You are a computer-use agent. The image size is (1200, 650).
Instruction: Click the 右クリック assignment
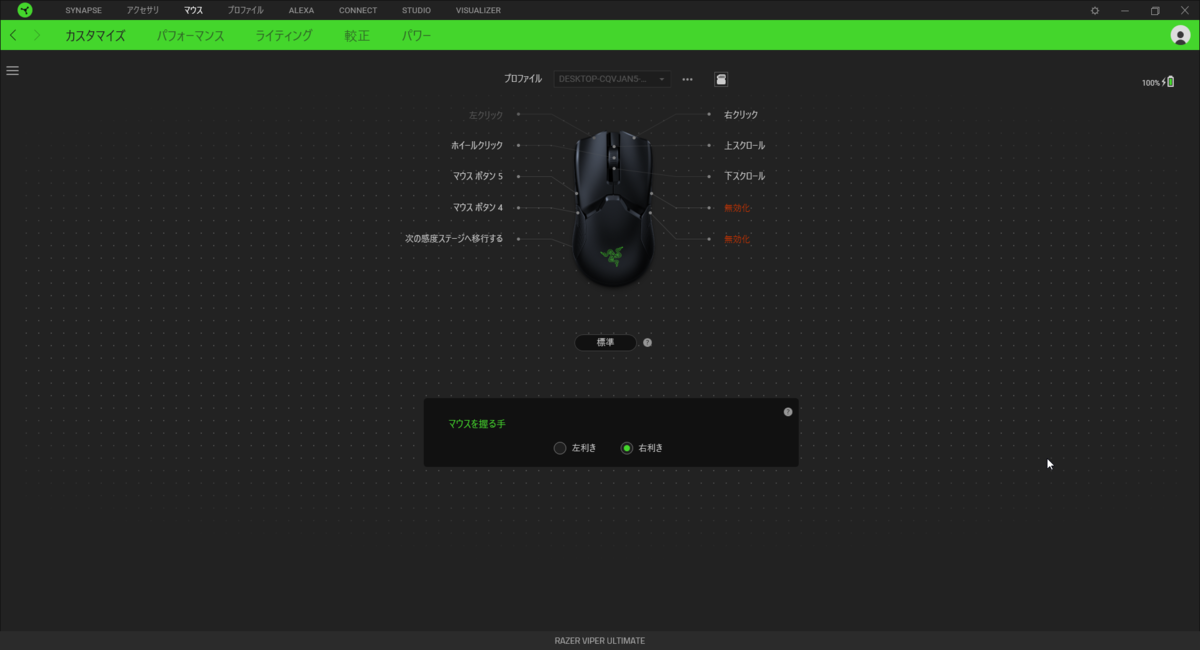pyautogui.click(x=741, y=115)
